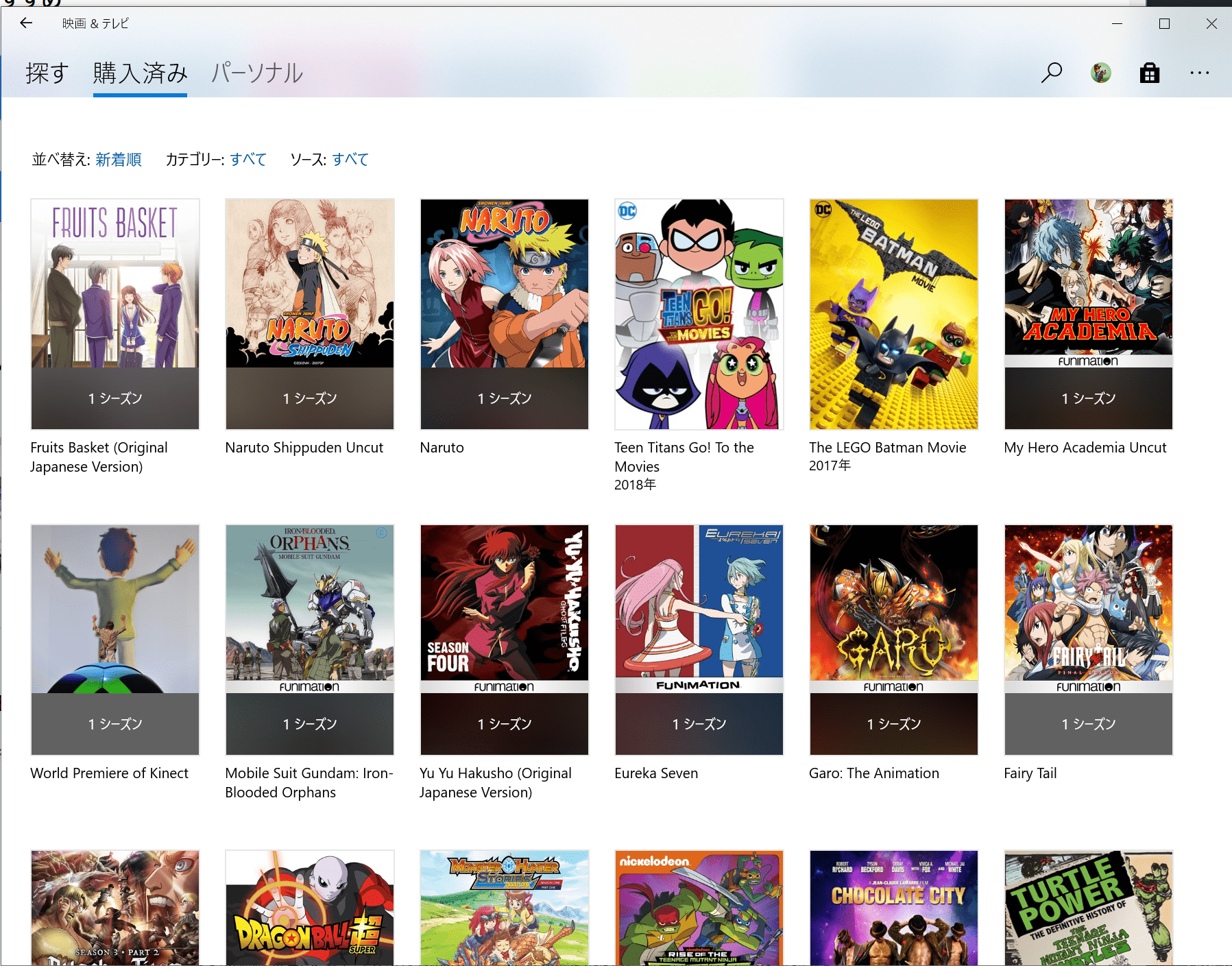Go back with the back arrow
Screen dimensions: 1232x966
(x=26, y=23)
